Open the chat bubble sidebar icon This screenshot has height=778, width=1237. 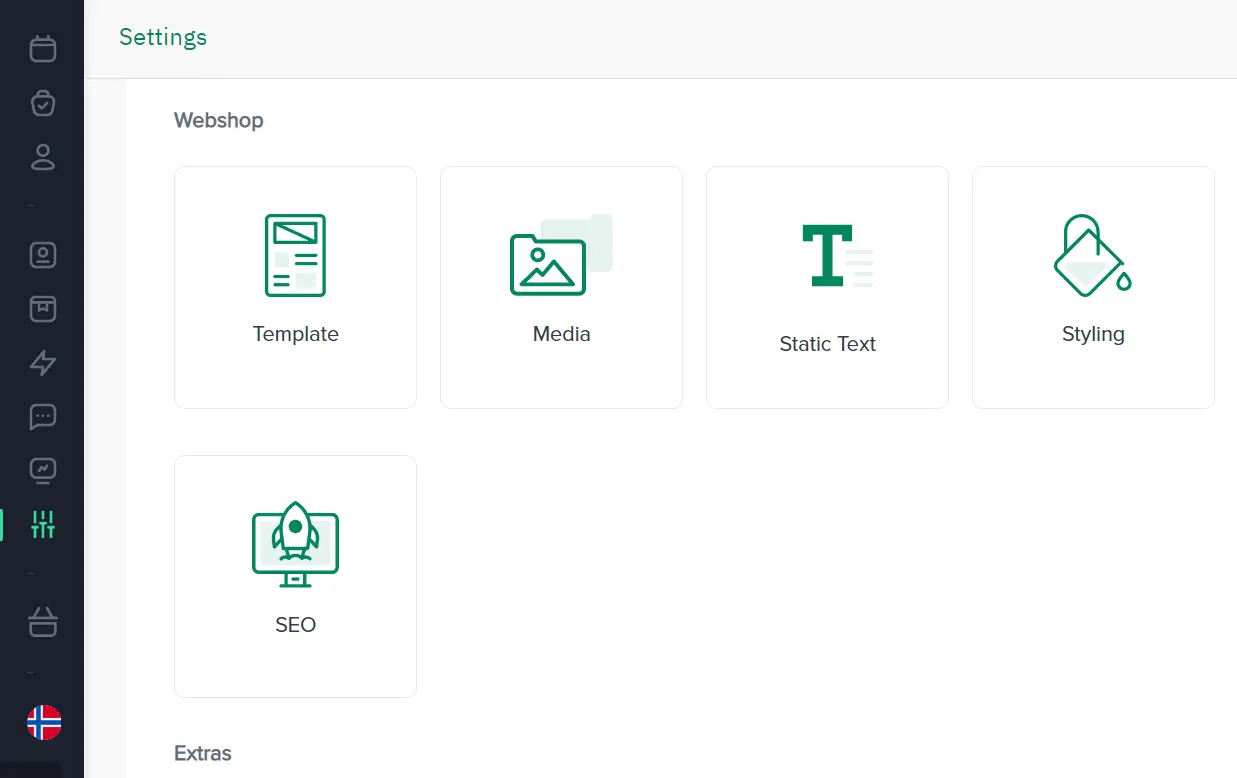[43, 417]
